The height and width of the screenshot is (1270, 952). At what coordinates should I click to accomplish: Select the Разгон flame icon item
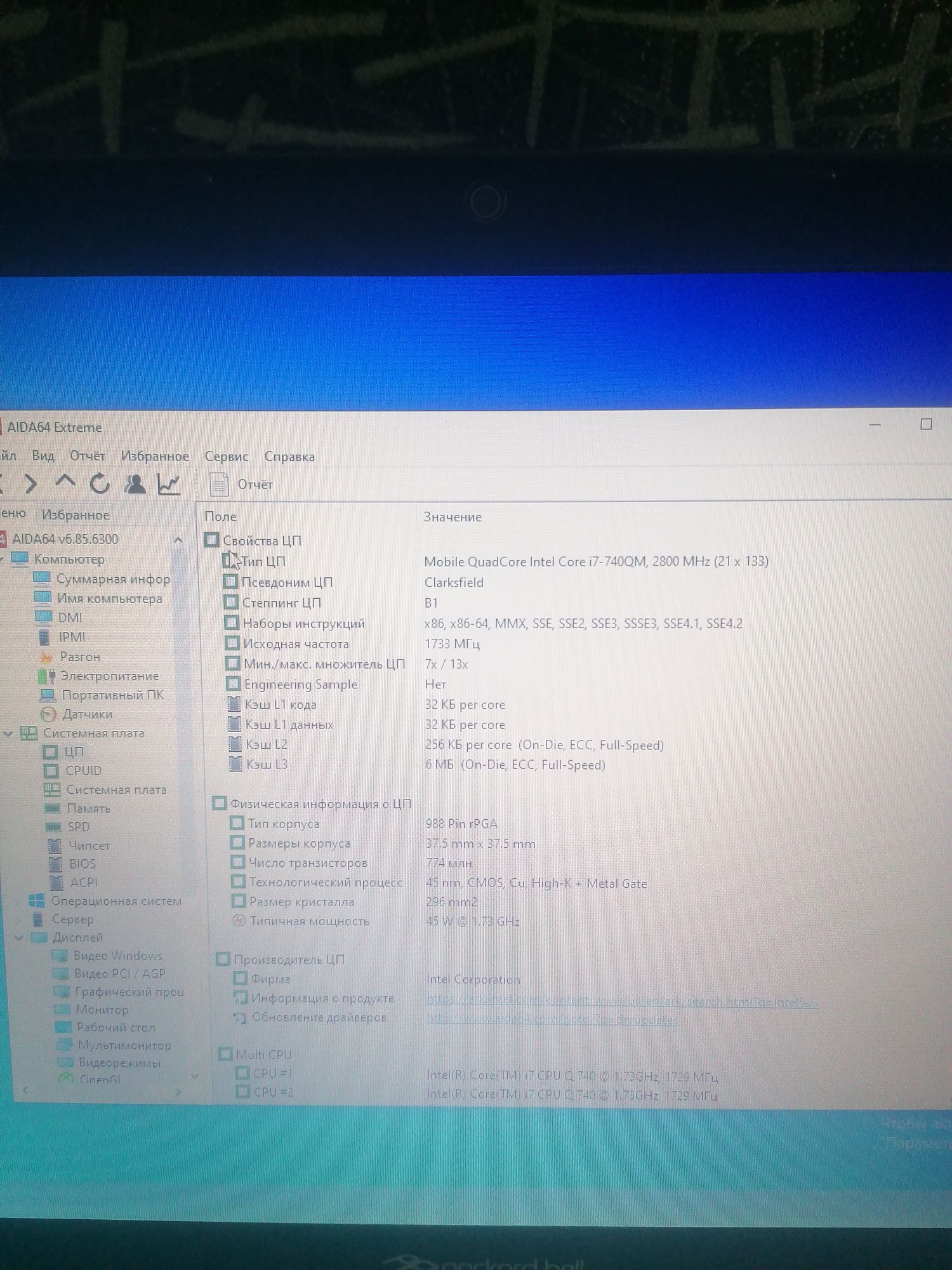point(46,657)
